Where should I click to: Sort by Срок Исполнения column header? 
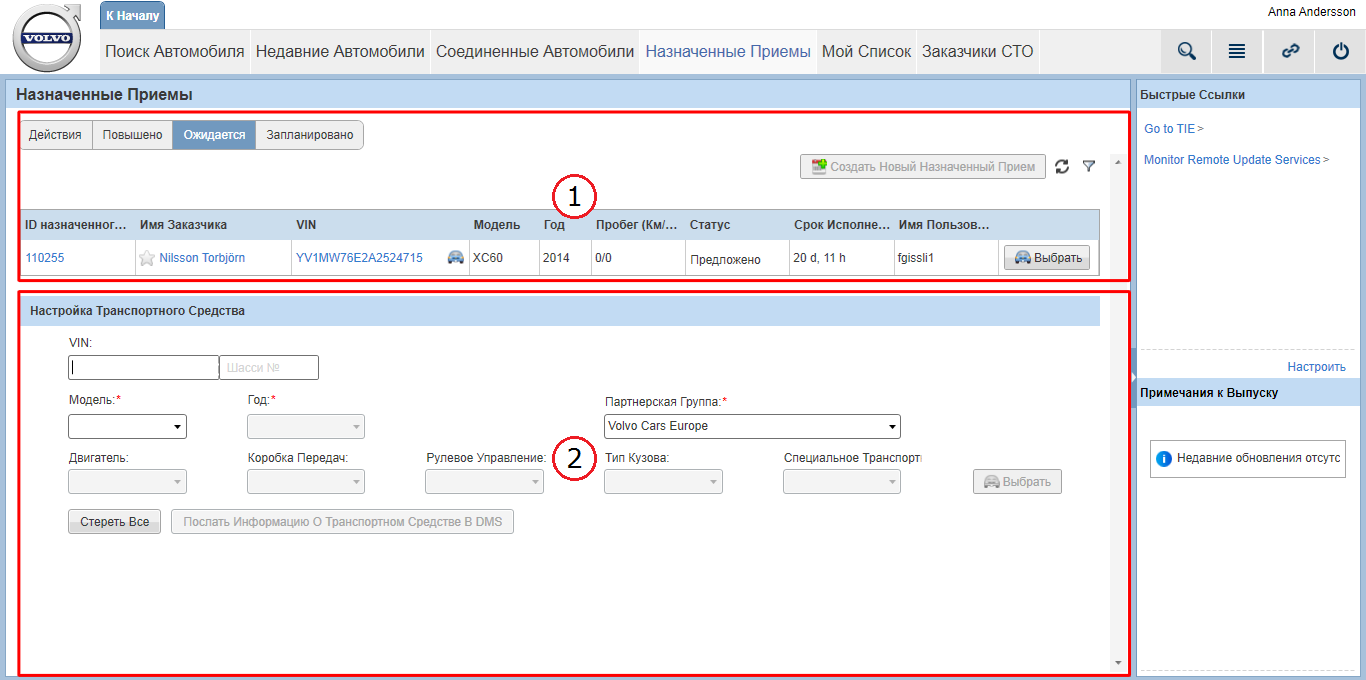pos(841,225)
